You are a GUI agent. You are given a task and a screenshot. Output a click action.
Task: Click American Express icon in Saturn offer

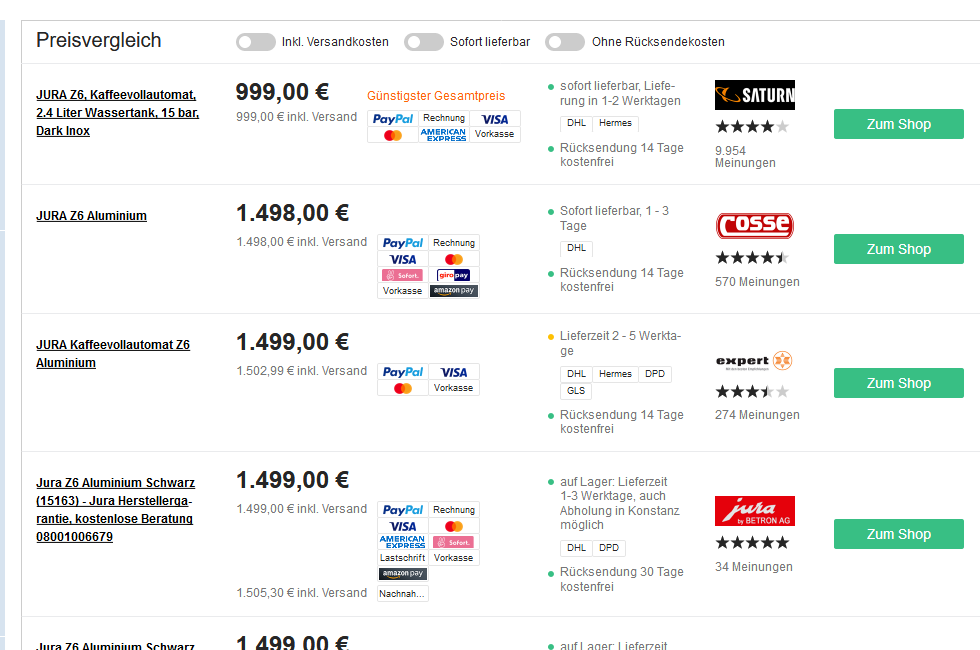point(444,135)
